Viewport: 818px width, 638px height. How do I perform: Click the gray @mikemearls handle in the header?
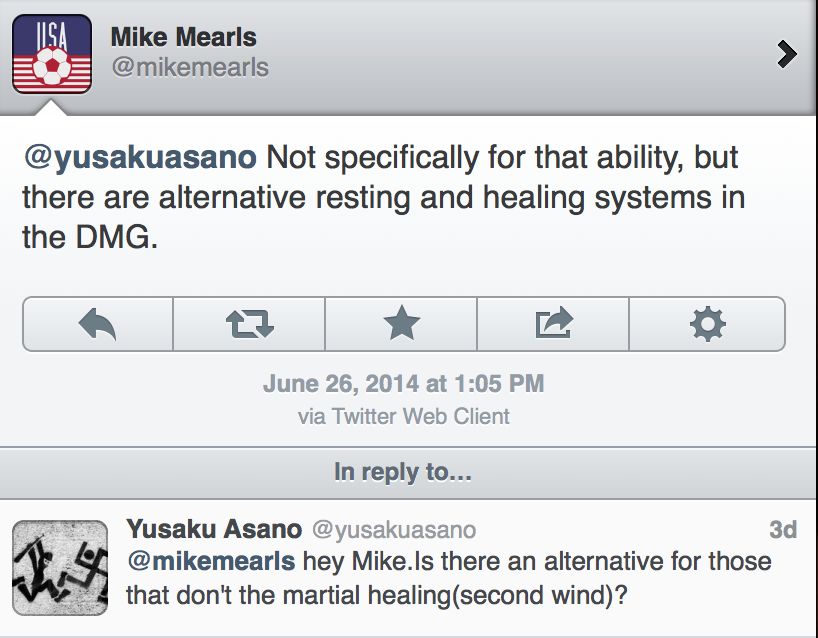[x=189, y=68]
